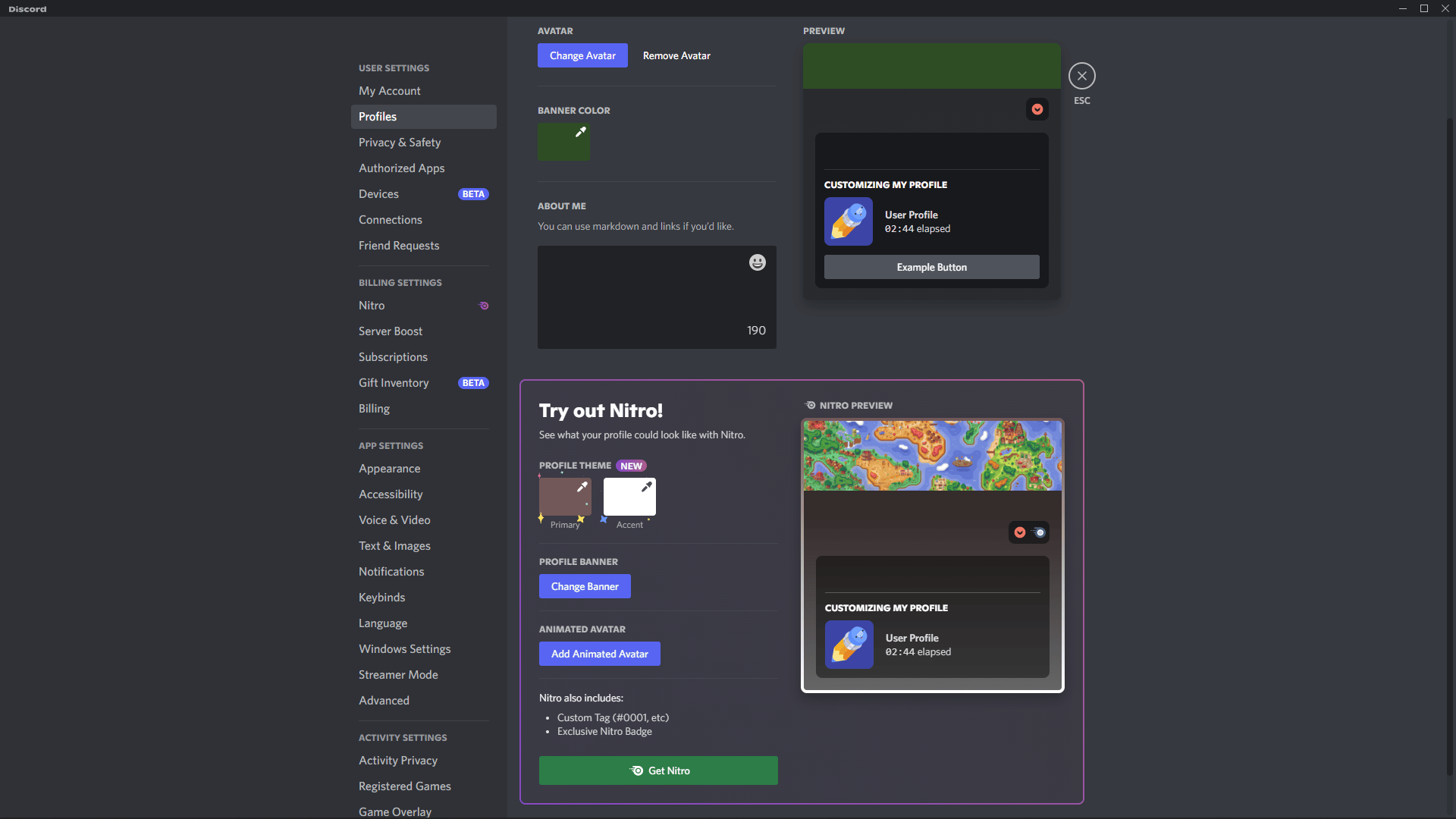
Task: Open Game Overlay settings
Action: [x=423, y=811]
